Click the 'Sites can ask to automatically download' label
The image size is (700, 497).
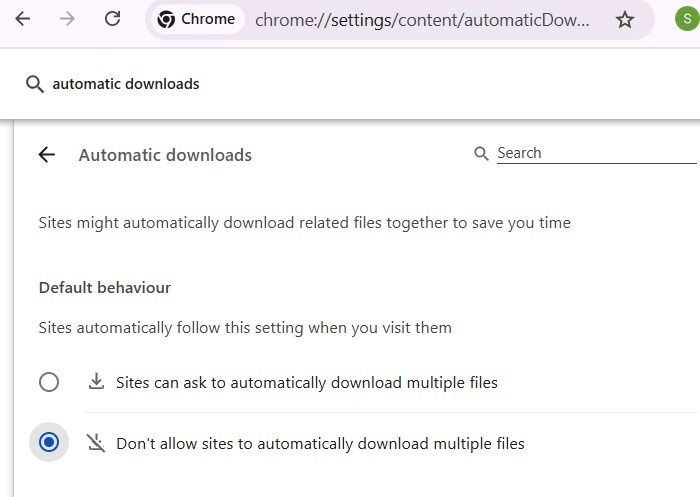(306, 382)
